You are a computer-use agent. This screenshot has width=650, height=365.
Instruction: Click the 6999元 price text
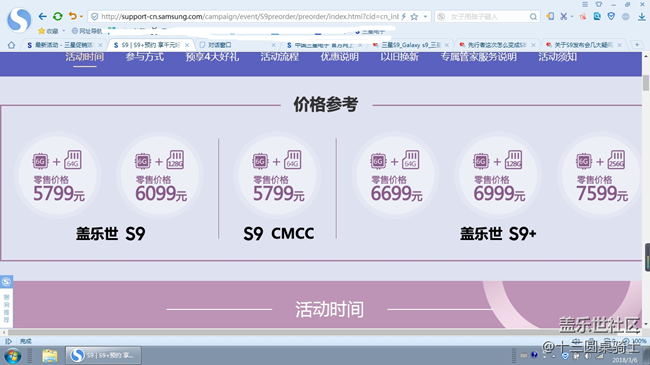tap(499, 194)
